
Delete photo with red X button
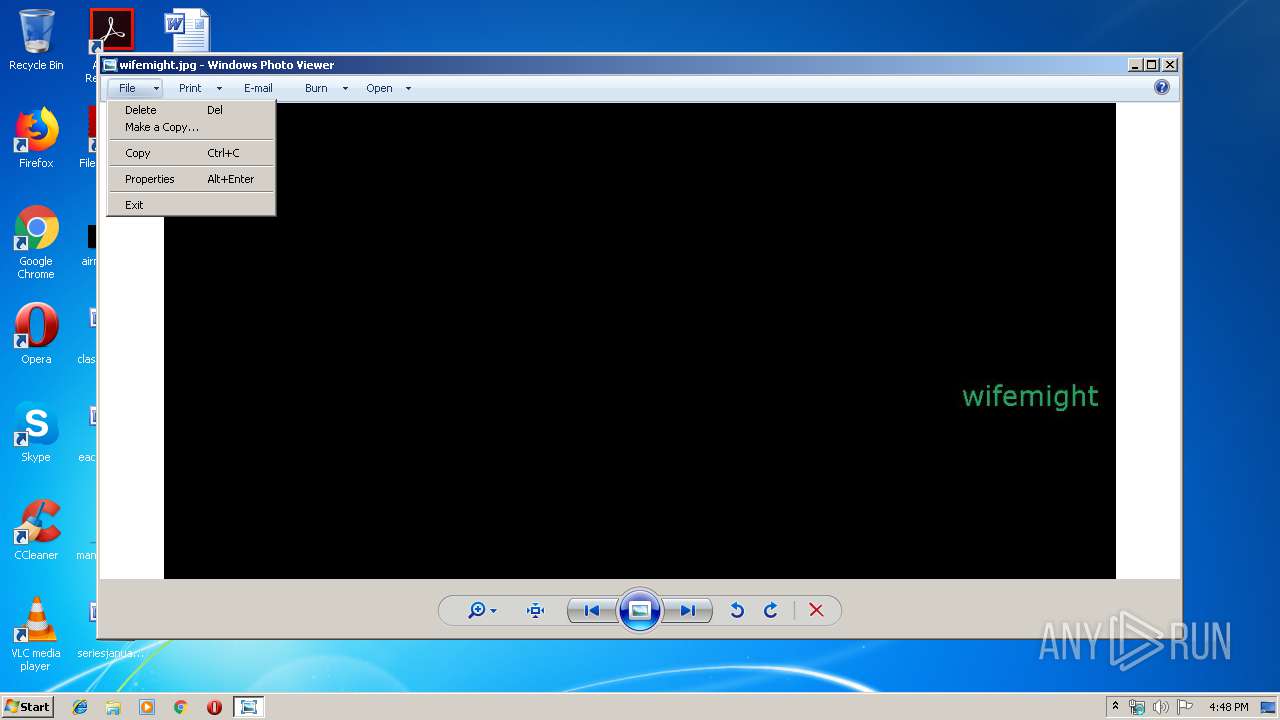coord(816,610)
